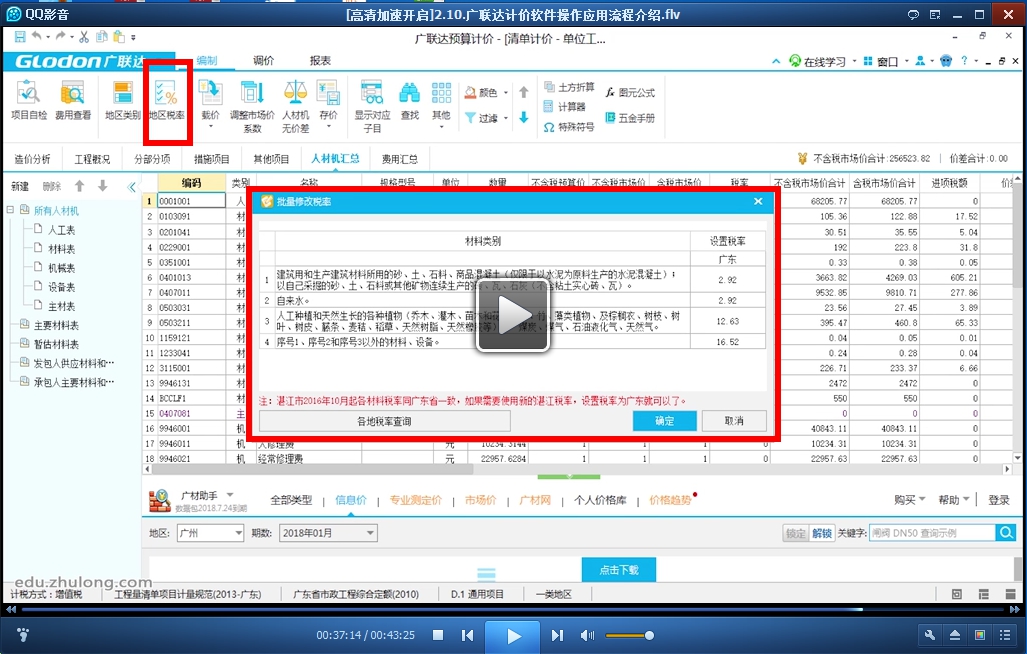Open the 造价分析 tab
This screenshot has height=654, width=1027.
[33, 159]
